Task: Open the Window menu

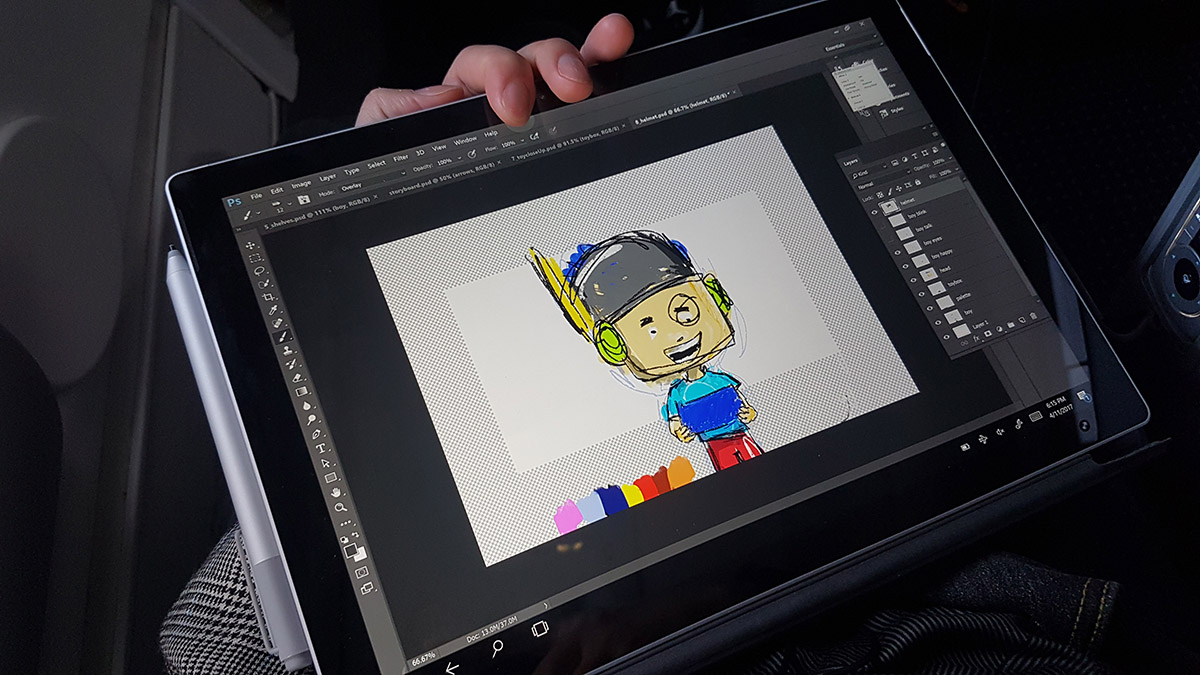Action: pos(465,142)
